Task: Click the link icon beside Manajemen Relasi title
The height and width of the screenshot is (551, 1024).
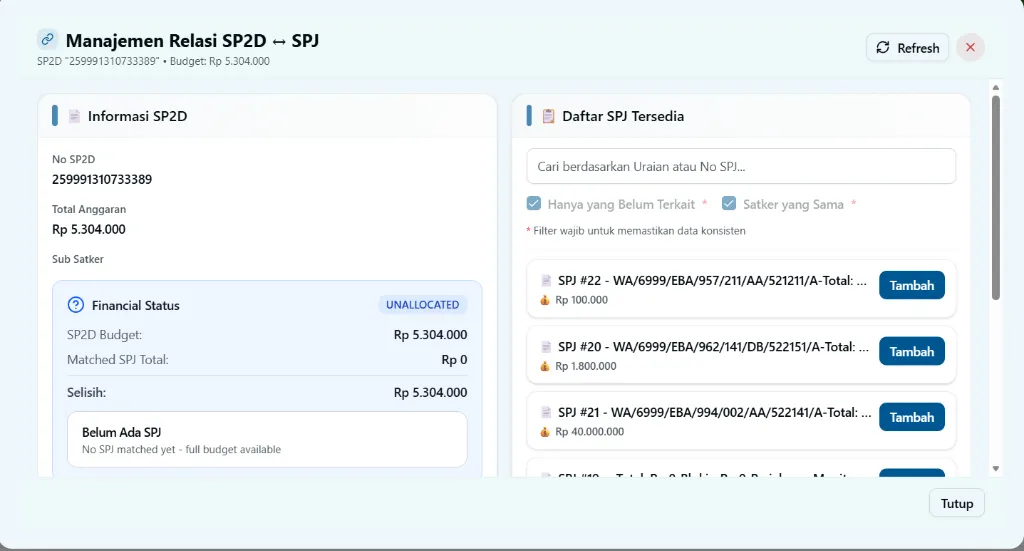Action: (47, 40)
